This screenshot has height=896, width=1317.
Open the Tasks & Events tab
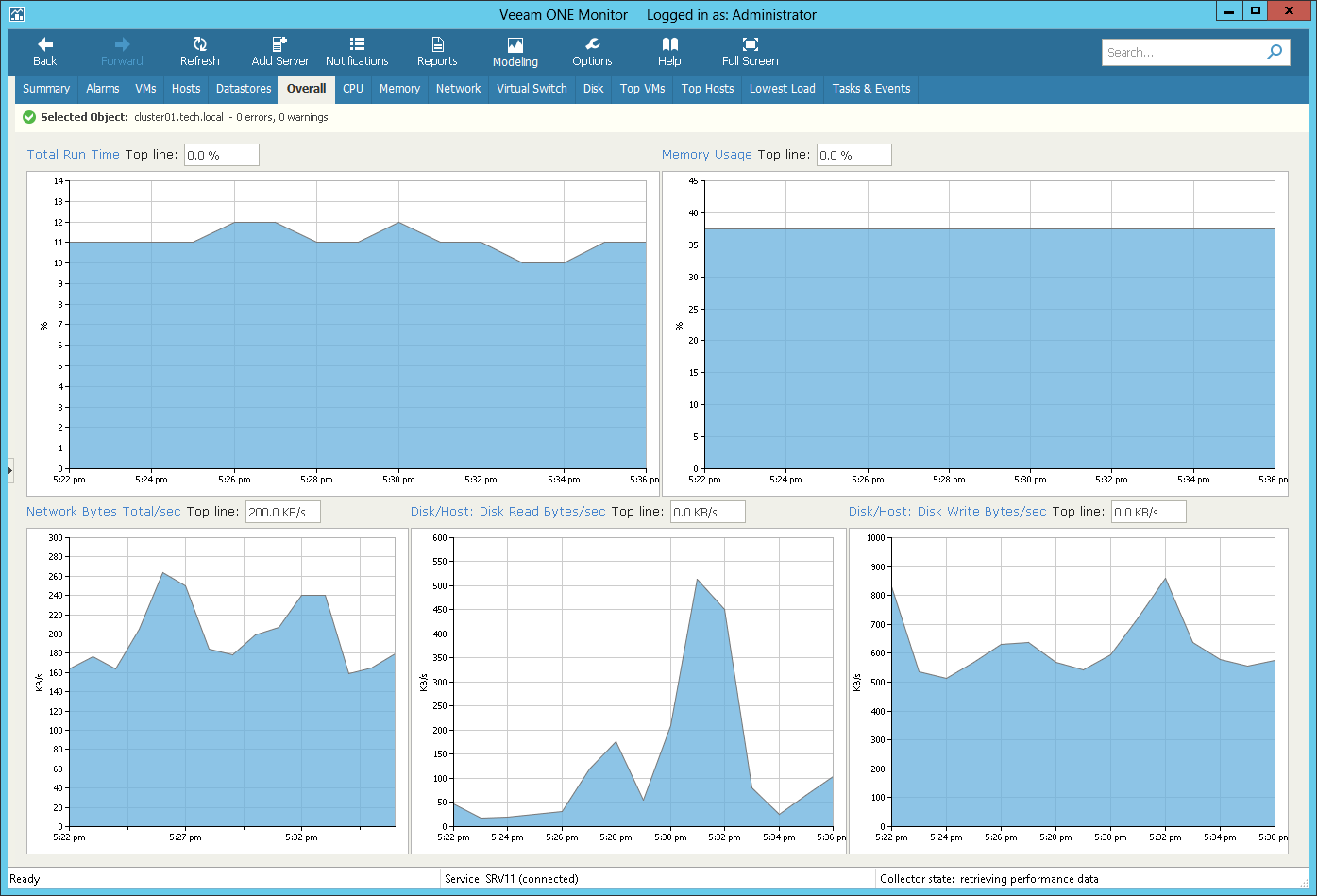point(871,89)
